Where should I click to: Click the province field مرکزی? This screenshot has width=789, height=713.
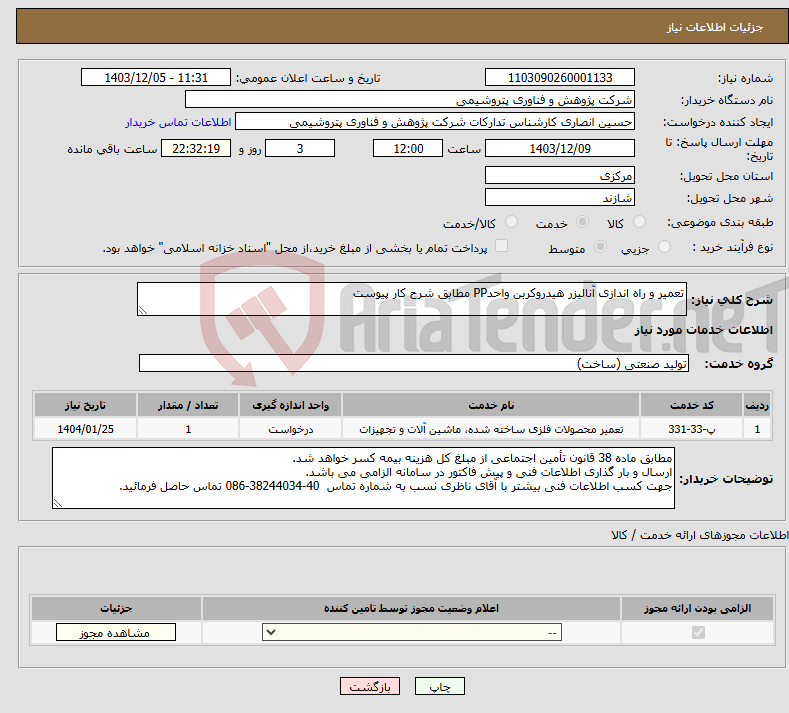560,176
